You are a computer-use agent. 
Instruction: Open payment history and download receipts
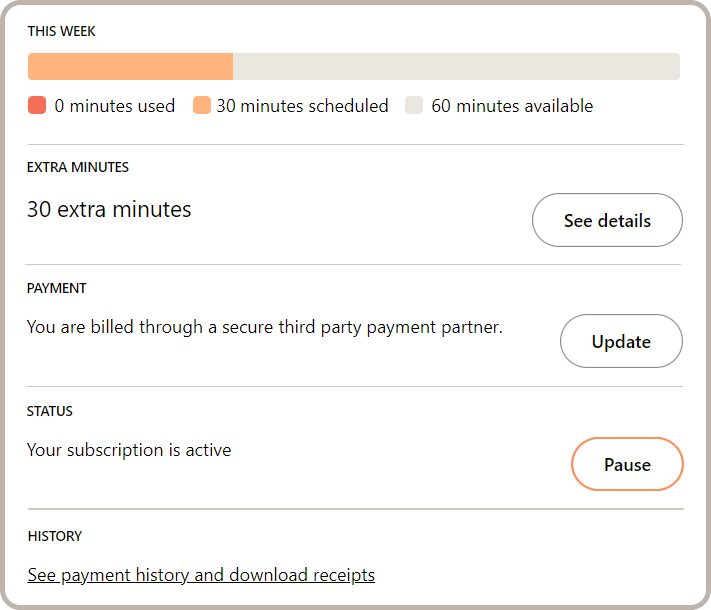(x=201, y=575)
